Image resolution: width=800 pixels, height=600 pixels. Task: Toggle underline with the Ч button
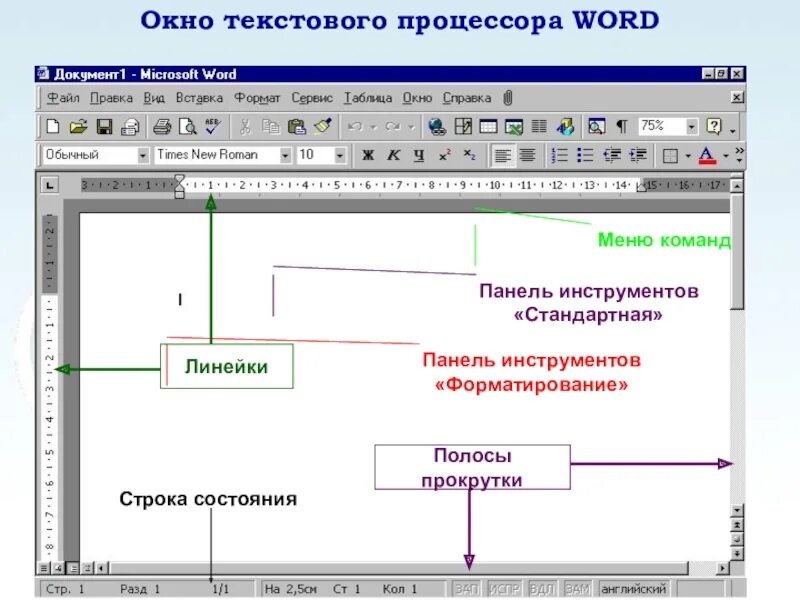click(x=419, y=155)
